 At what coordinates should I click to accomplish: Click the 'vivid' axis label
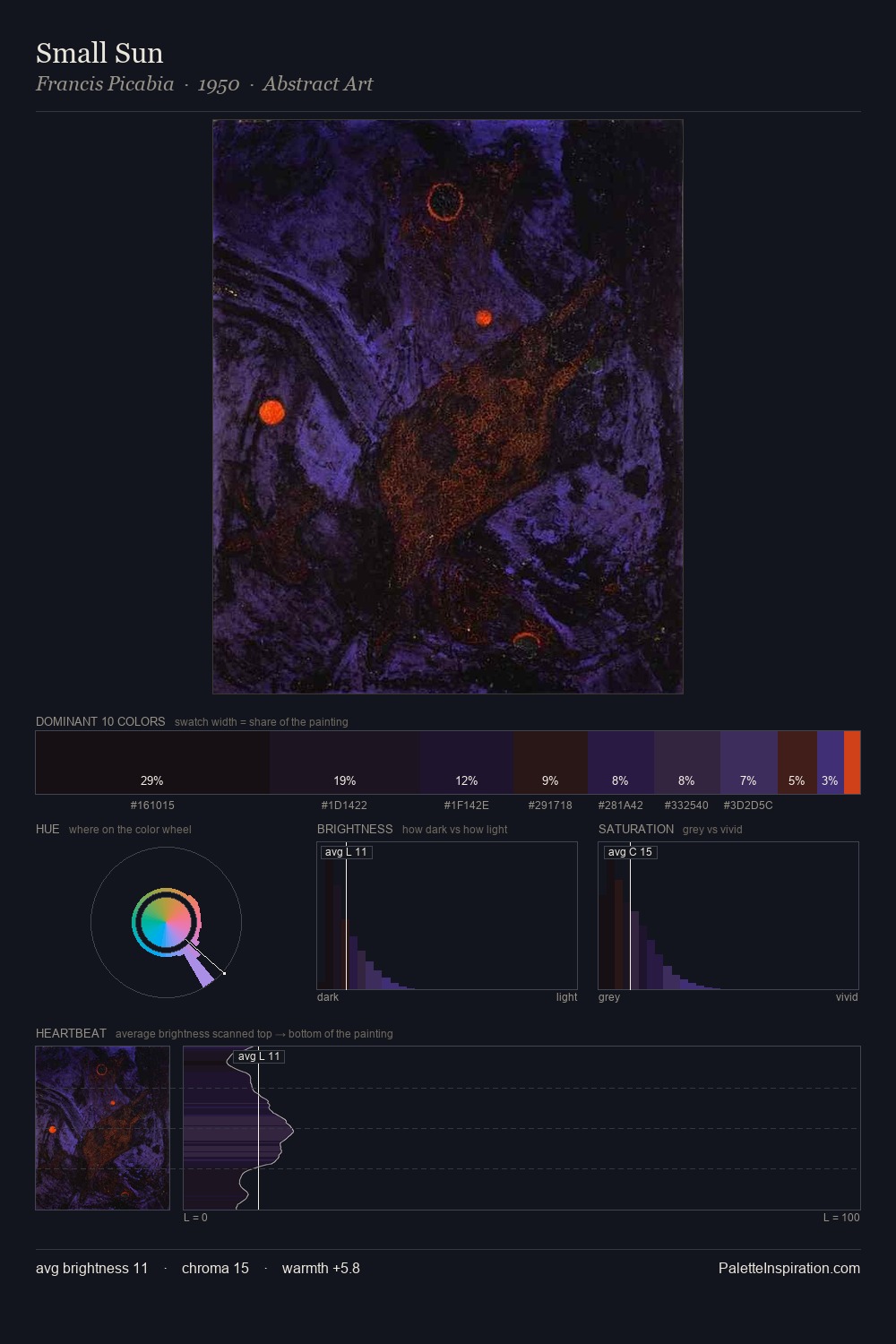coord(847,996)
